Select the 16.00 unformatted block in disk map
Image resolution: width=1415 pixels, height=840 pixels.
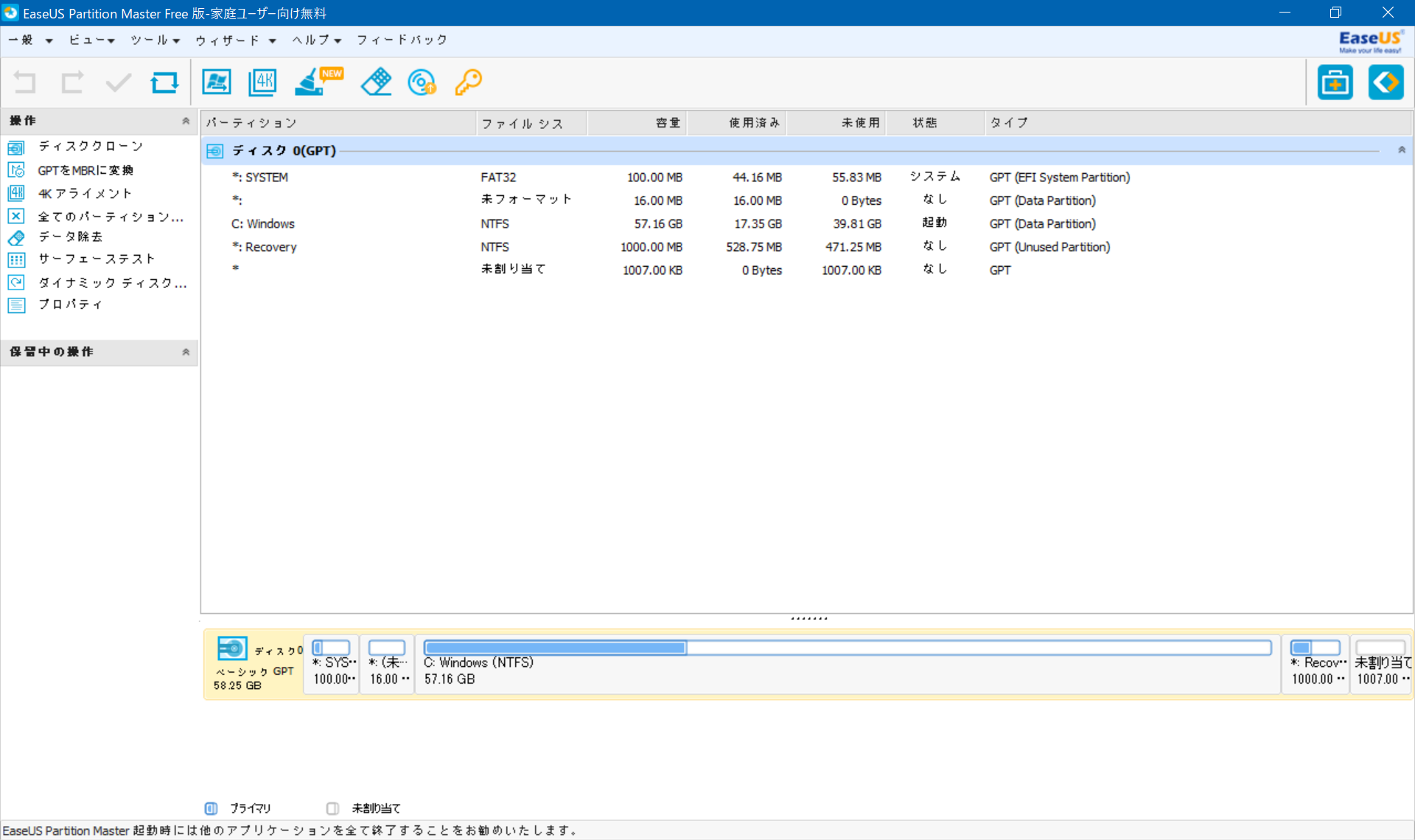point(387,664)
